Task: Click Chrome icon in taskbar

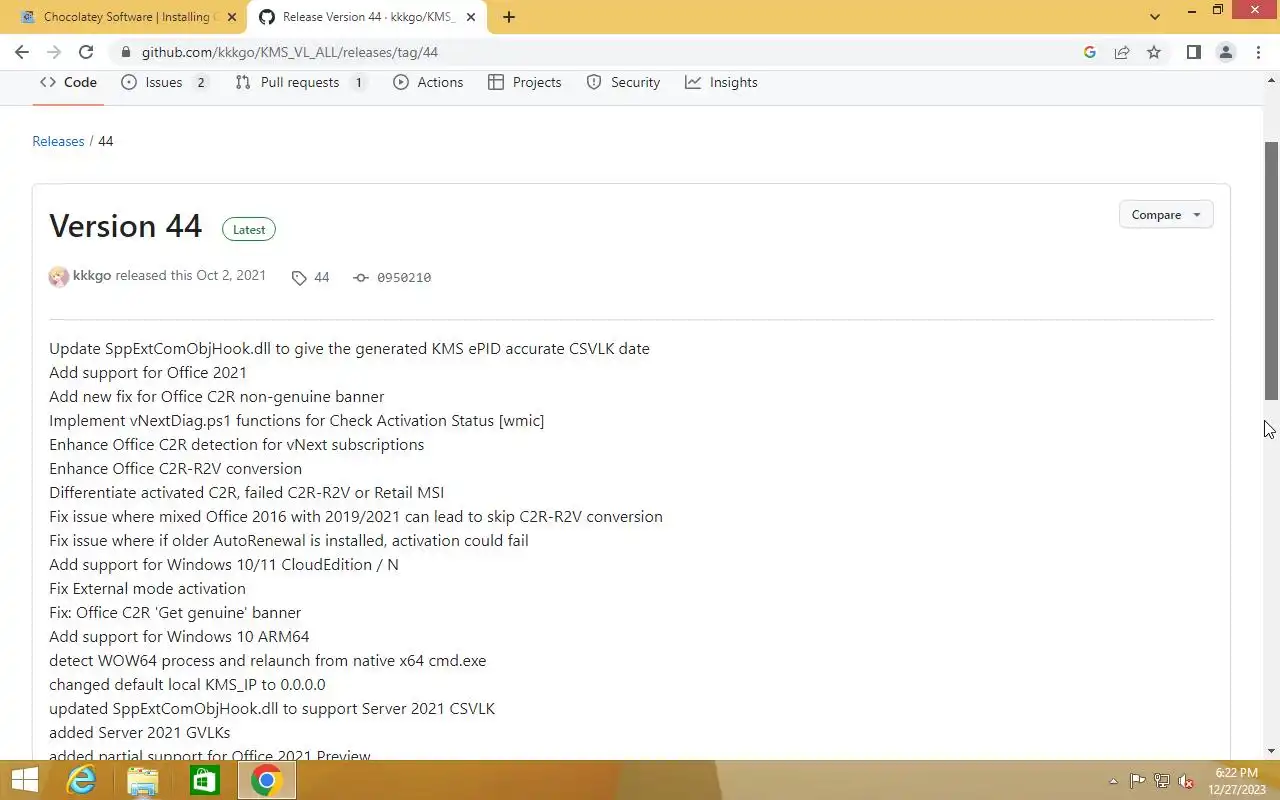Action: click(266, 780)
